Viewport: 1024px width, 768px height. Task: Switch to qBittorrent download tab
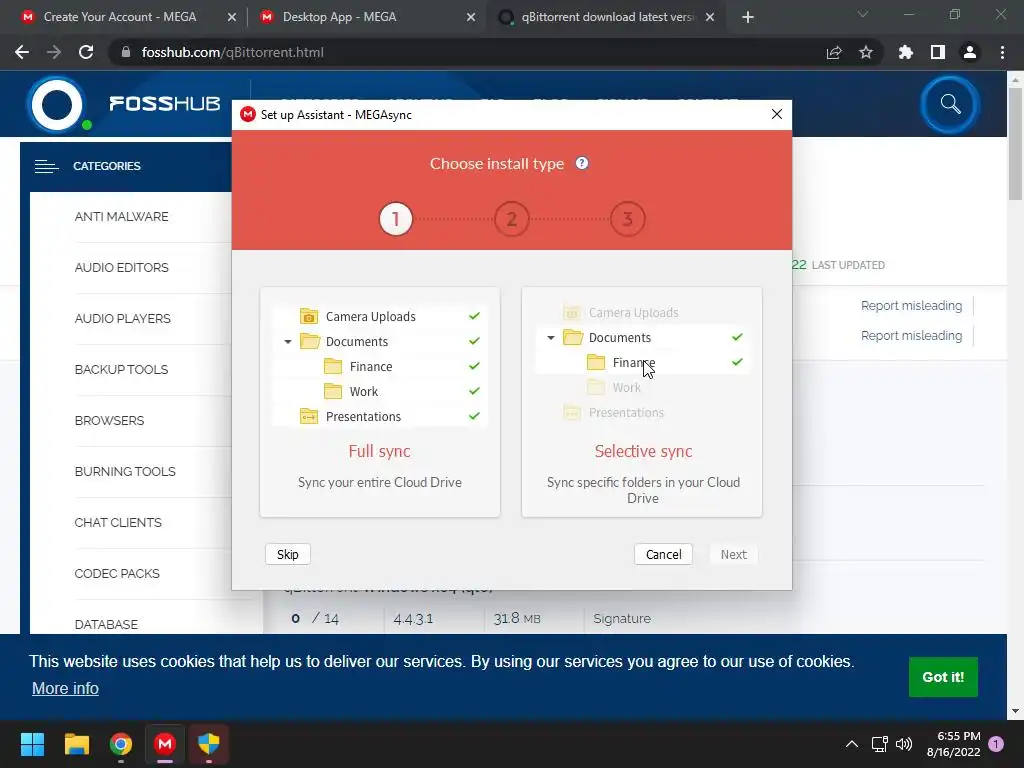click(605, 17)
